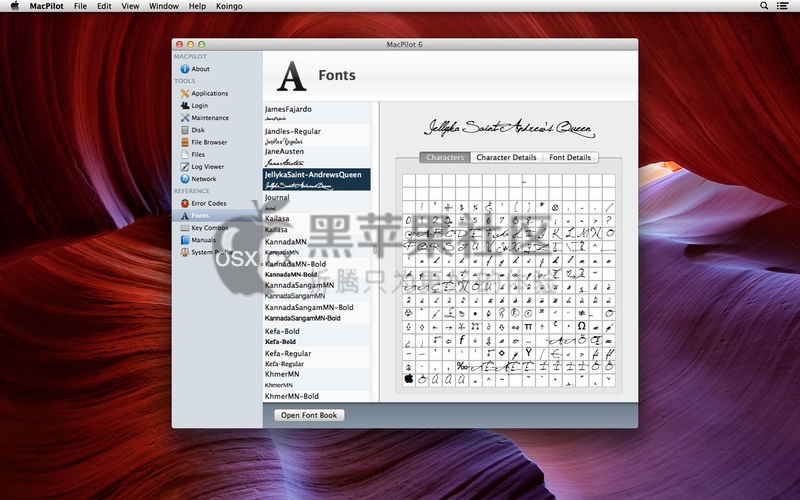Select the Manuals book icon
Viewport: 800px width, 500px height.
coord(185,240)
